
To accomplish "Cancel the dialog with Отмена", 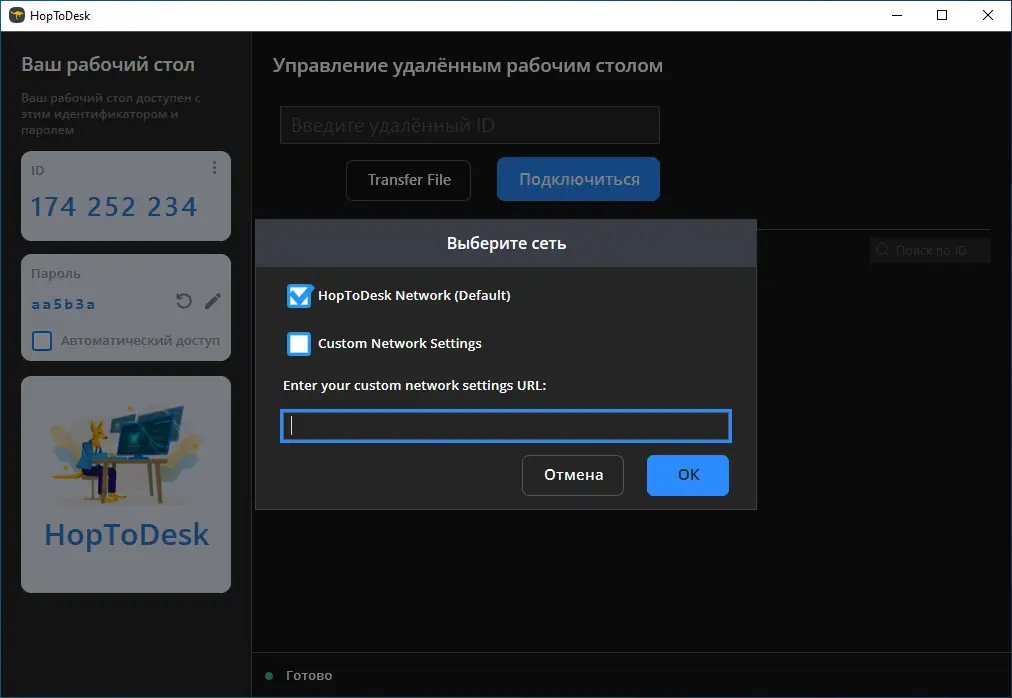I will (573, 475).
